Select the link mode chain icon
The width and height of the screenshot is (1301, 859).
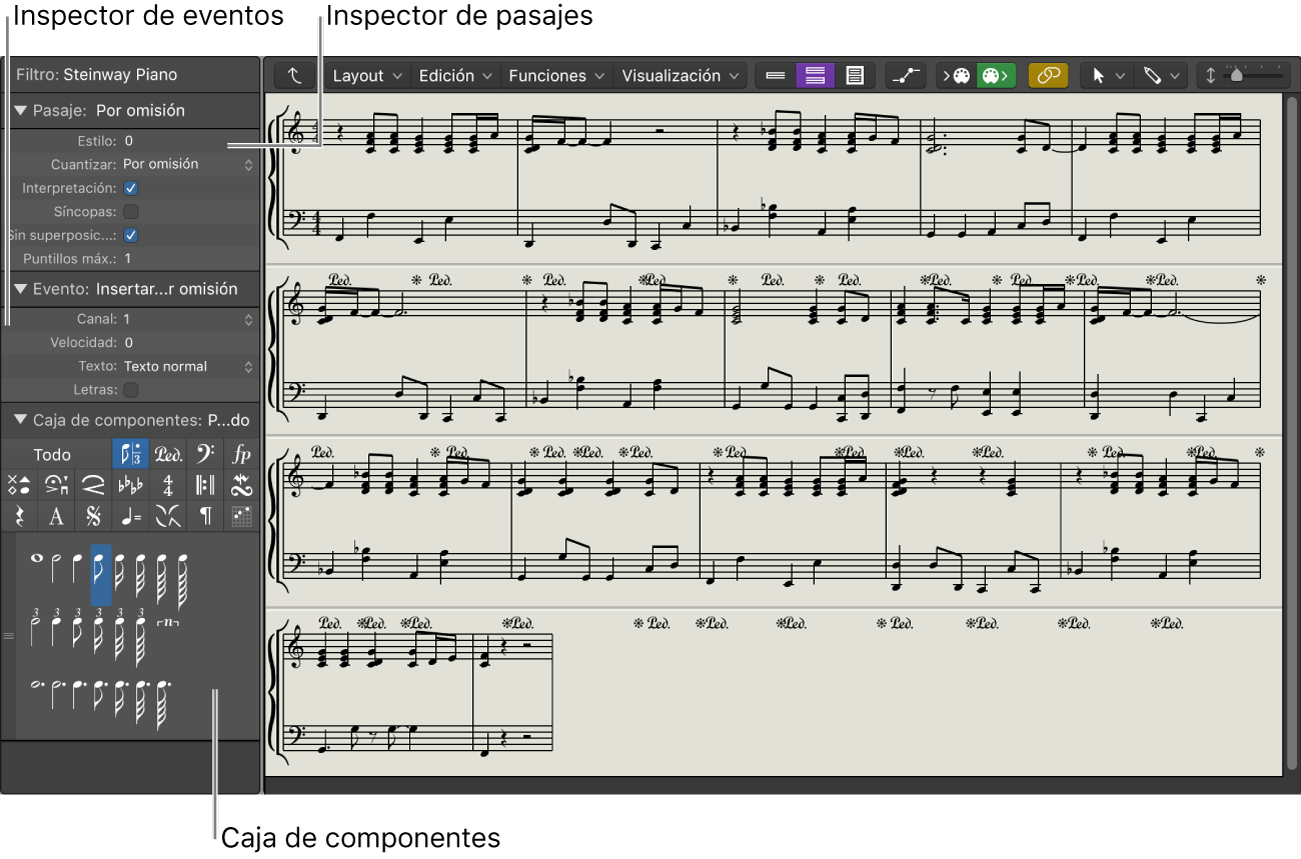[1048, 76]
